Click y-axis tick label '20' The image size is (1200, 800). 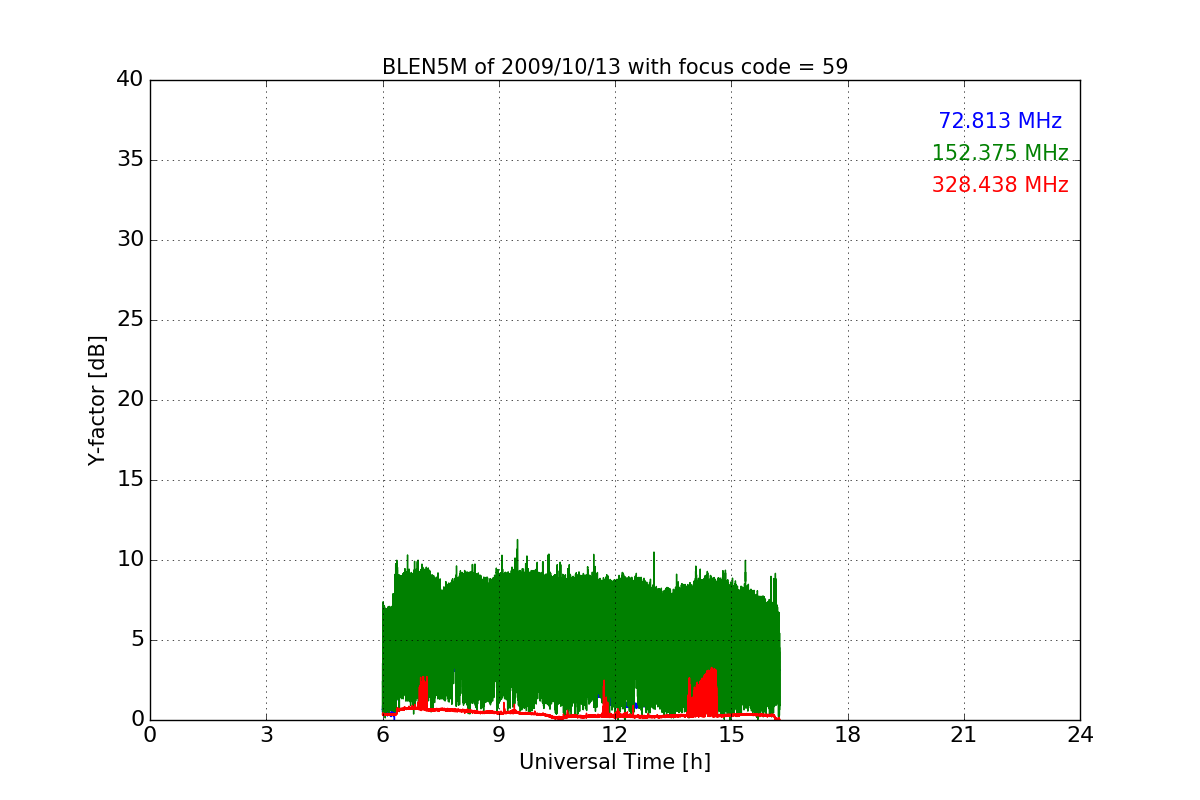(130, 400)
